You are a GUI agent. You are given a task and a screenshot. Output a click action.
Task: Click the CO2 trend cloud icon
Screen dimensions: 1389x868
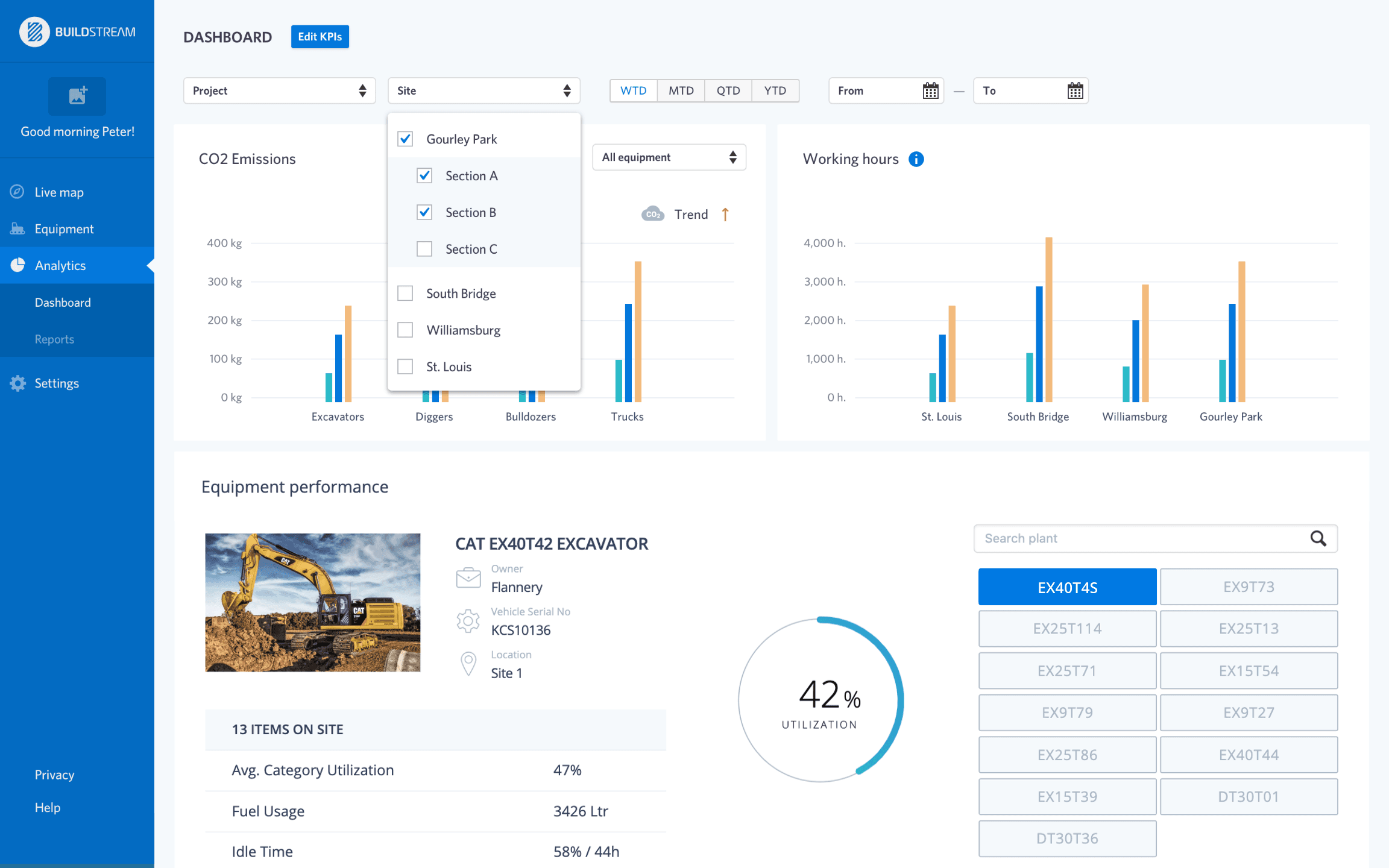point(651,214)
